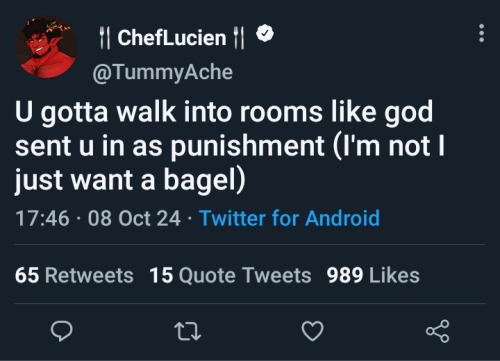Click the verified badge next to ChefLucien
This screenshot has width=500, height=361.
click(x=265, y=33)
